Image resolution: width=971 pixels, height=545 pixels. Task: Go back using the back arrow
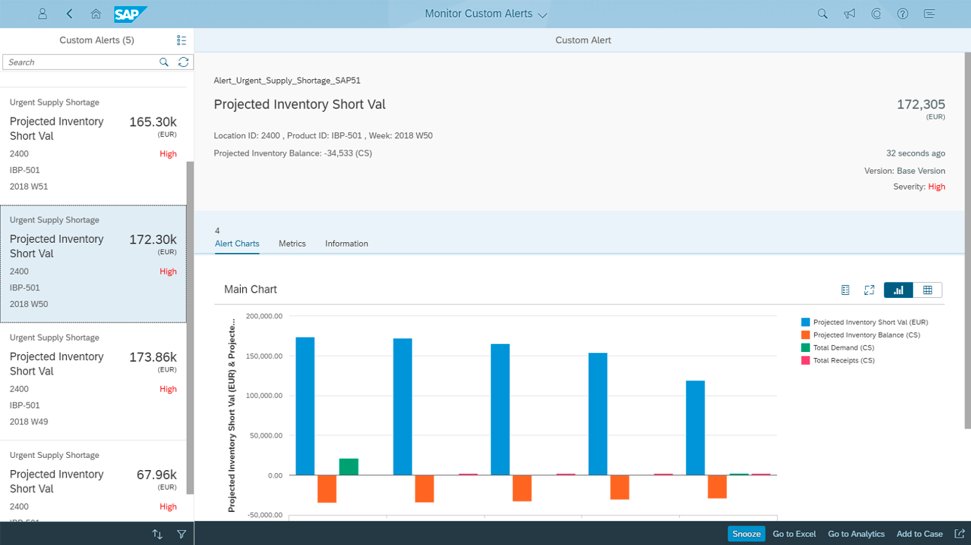(69, 14)
